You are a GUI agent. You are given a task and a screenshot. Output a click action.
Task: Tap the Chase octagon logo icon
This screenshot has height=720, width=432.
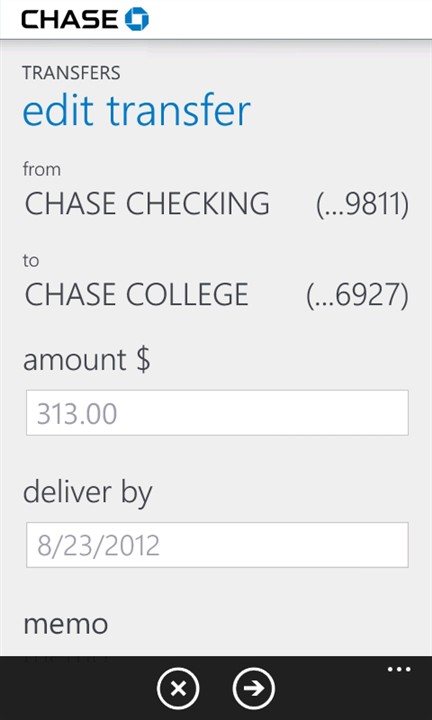coord(137,19)
